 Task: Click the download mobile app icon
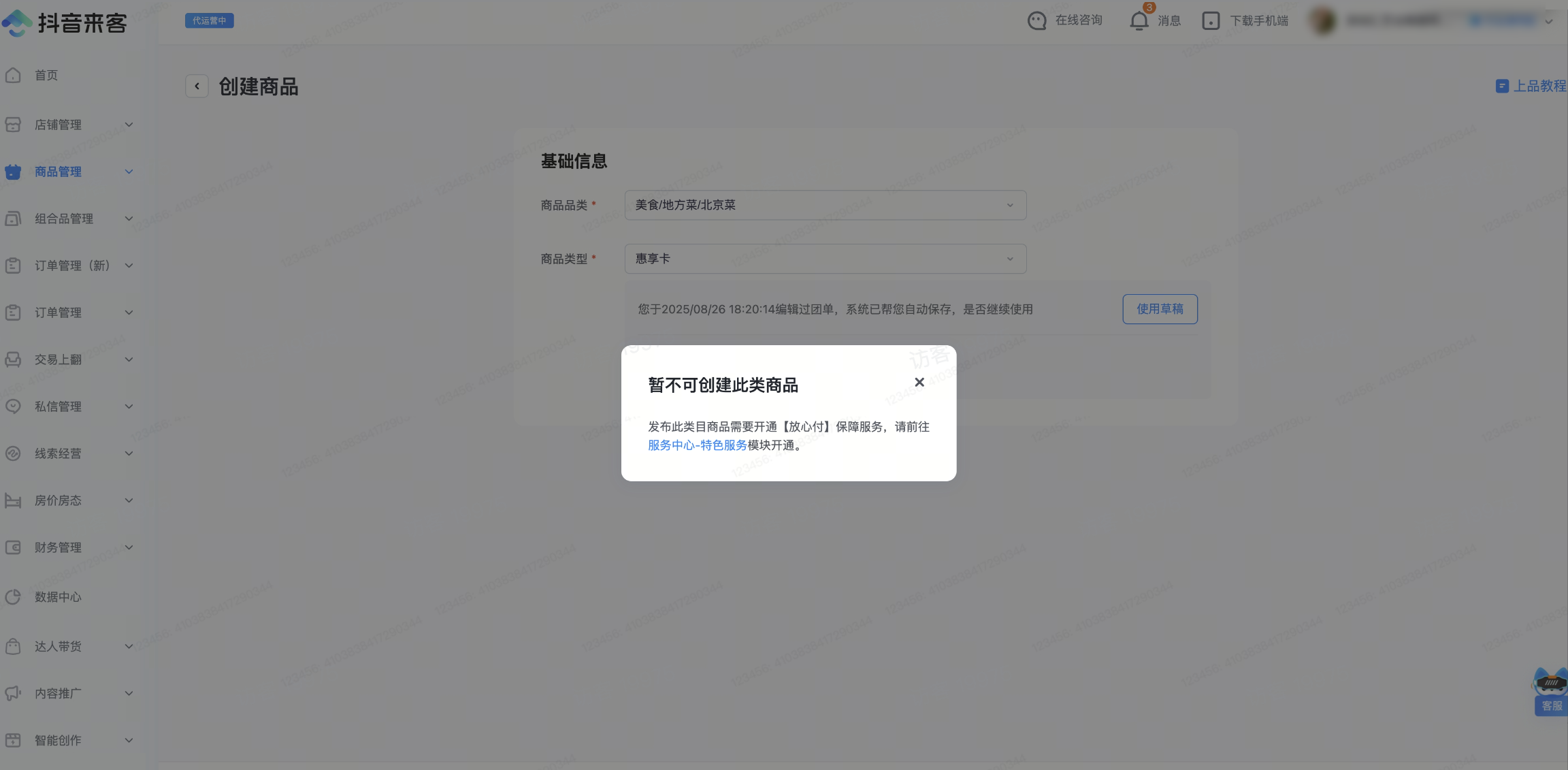(1211, 21)
